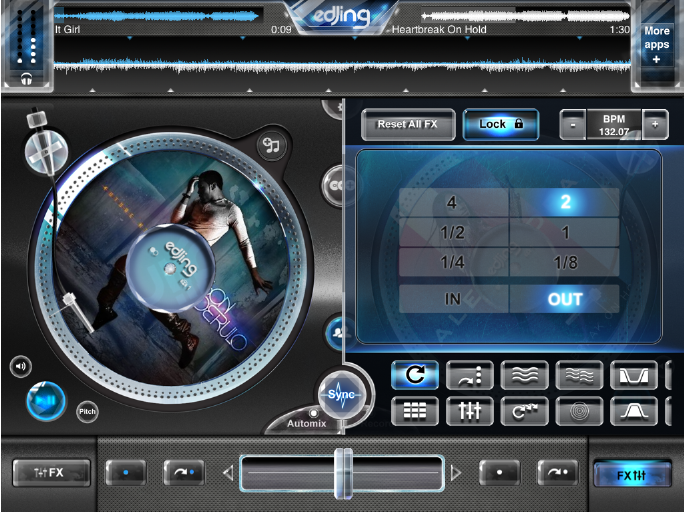Open the cue jump effect with dotted arrow

470,375
